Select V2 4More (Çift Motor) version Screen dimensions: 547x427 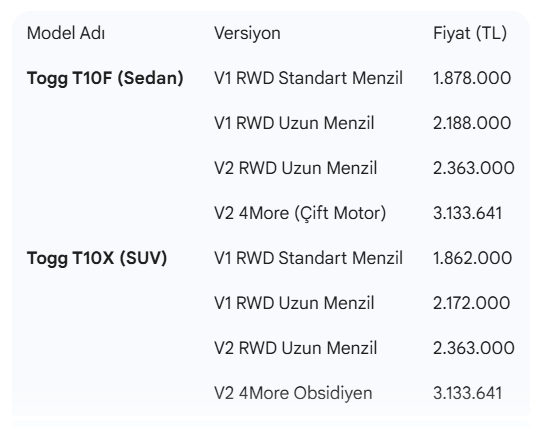(300, 213)
